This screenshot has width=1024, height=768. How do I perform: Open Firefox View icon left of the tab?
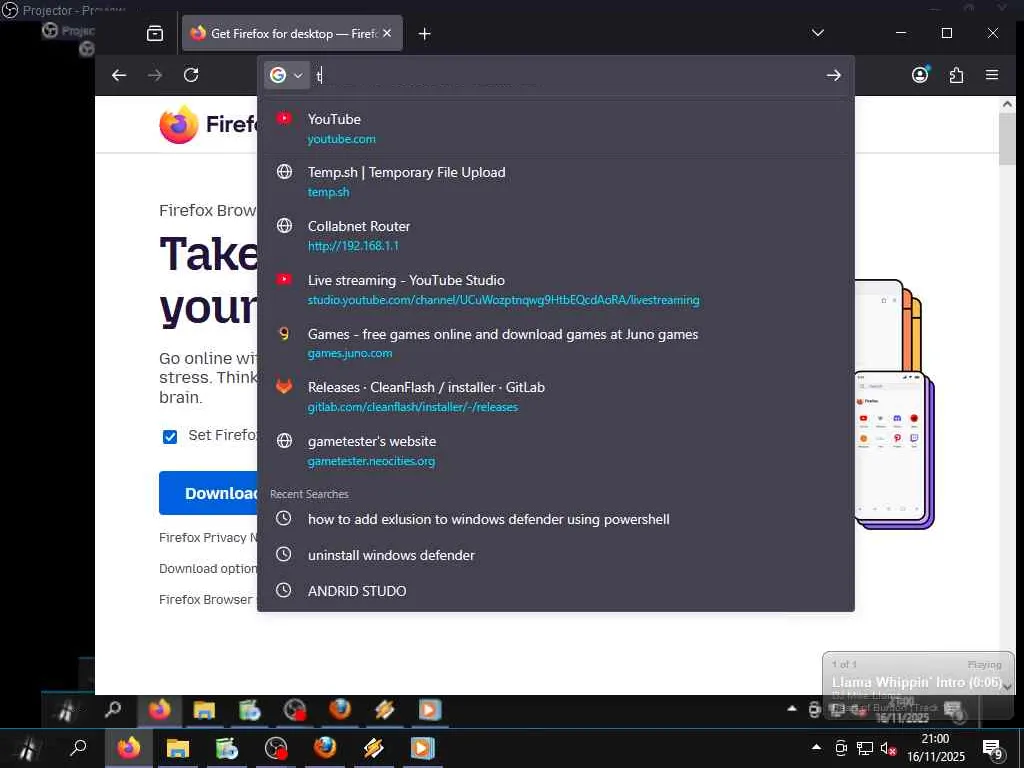155,33
